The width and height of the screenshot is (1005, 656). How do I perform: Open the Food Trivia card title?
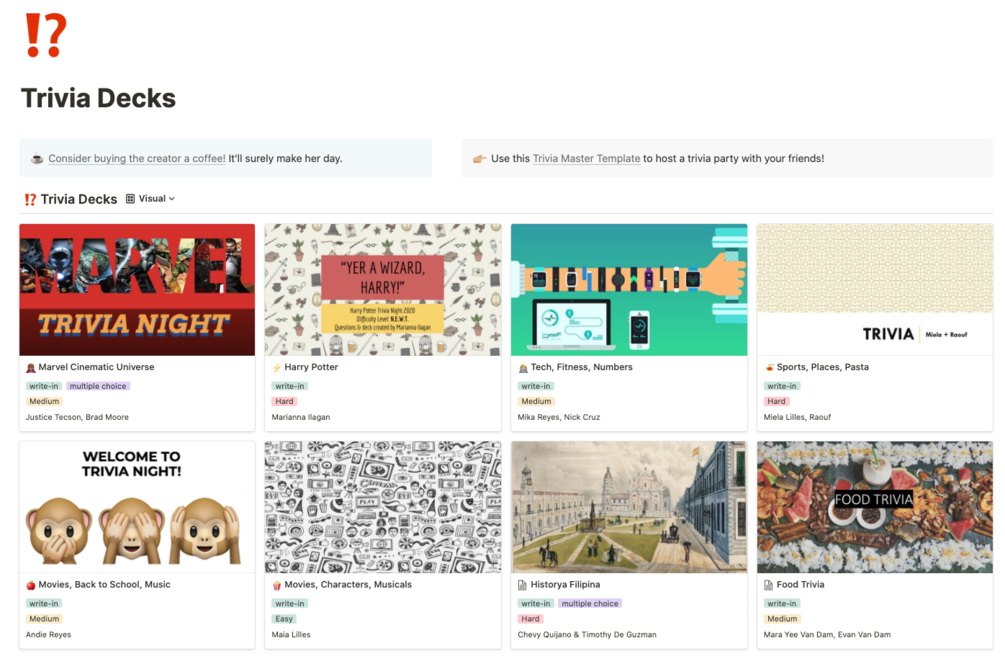tap(801, 585)
